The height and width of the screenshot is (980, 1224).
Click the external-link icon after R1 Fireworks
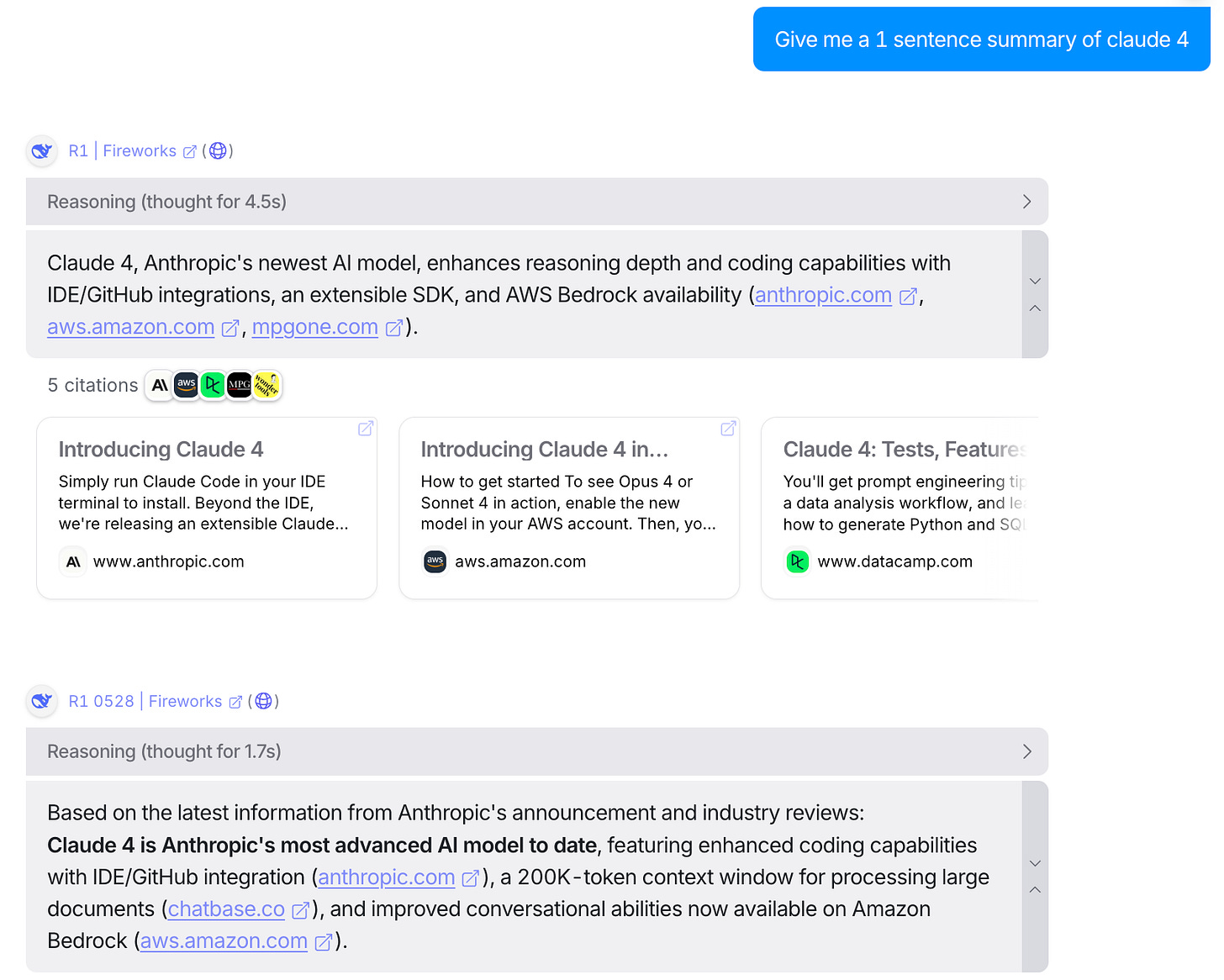pyautogui.click(x=190, y=152)
